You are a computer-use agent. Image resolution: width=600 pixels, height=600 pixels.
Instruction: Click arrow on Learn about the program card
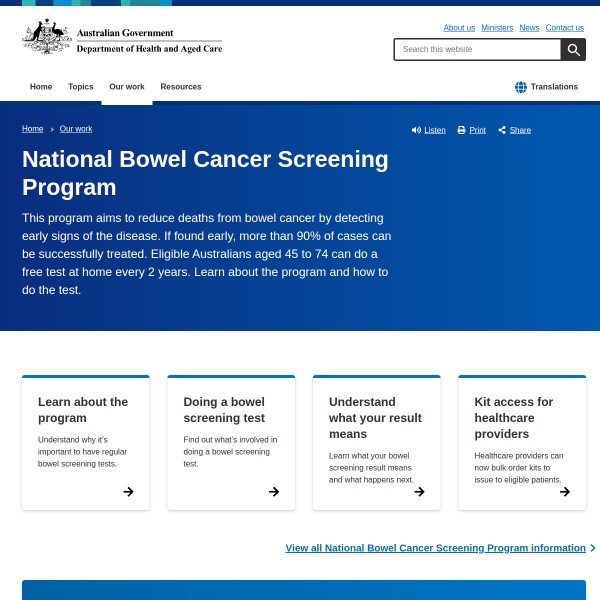[128, 491]
